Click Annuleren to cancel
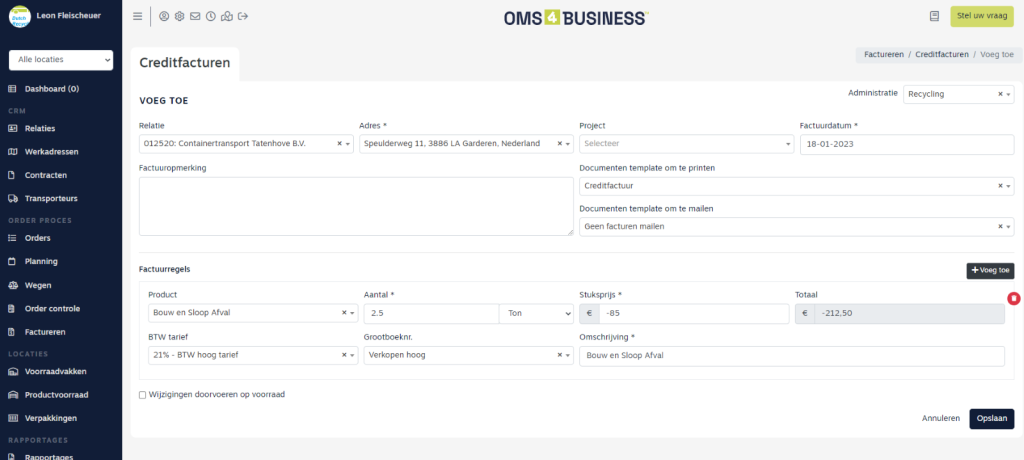The height and width of the screenshot is (460, 1024). pos(940,419)
